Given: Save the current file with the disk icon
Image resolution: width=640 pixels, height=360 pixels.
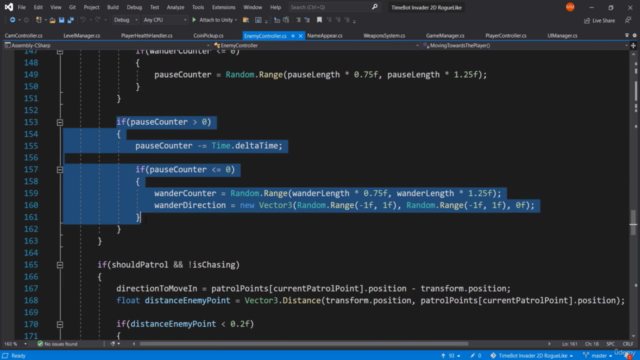Looking at the screenshot, I should (x=61, y=20).
